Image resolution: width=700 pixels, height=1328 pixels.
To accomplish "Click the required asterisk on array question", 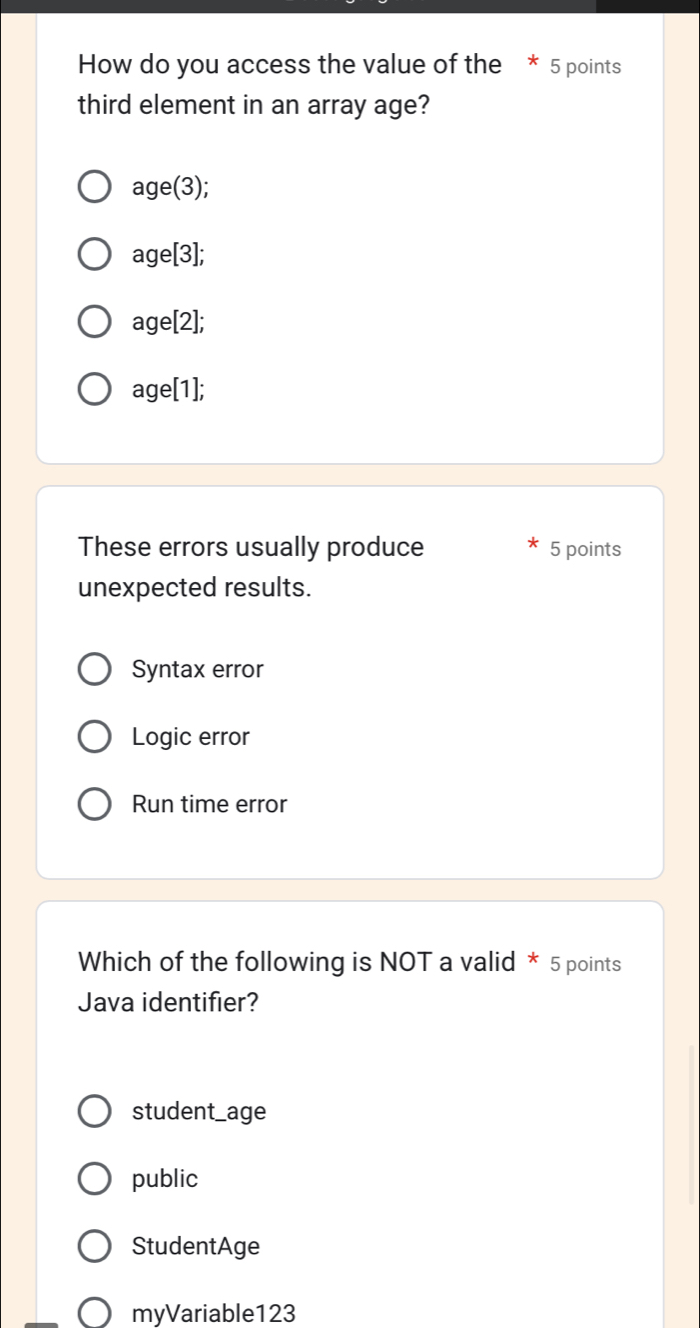I will (x=532, y=66).
